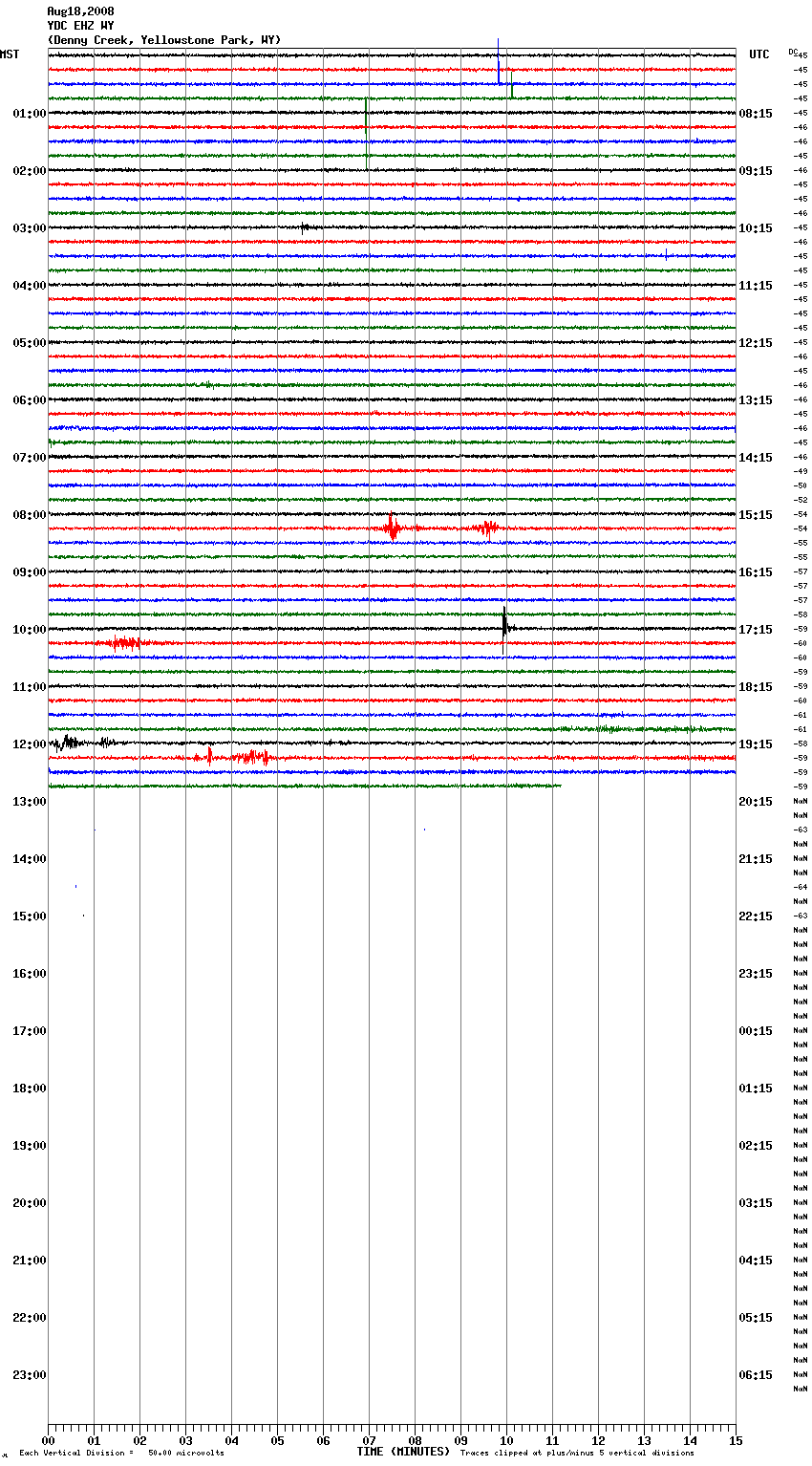
Task: Click minute 15 on the time axis
Action: click(x=736, y=1440)
